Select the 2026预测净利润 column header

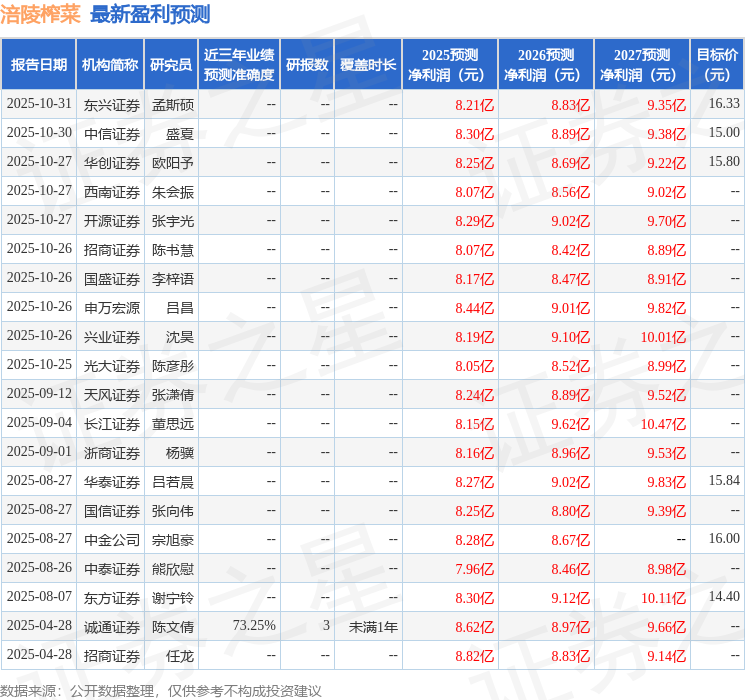click(546, 64)
